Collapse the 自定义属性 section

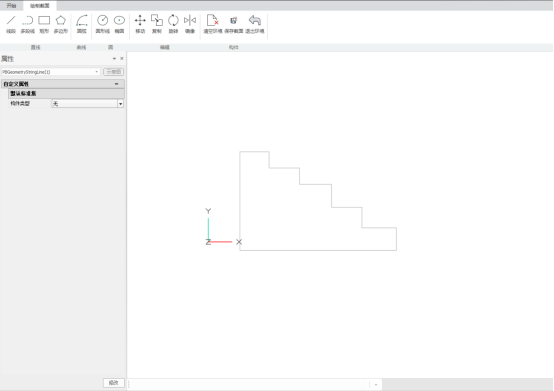pyautogui.click(x=117, y=84)
